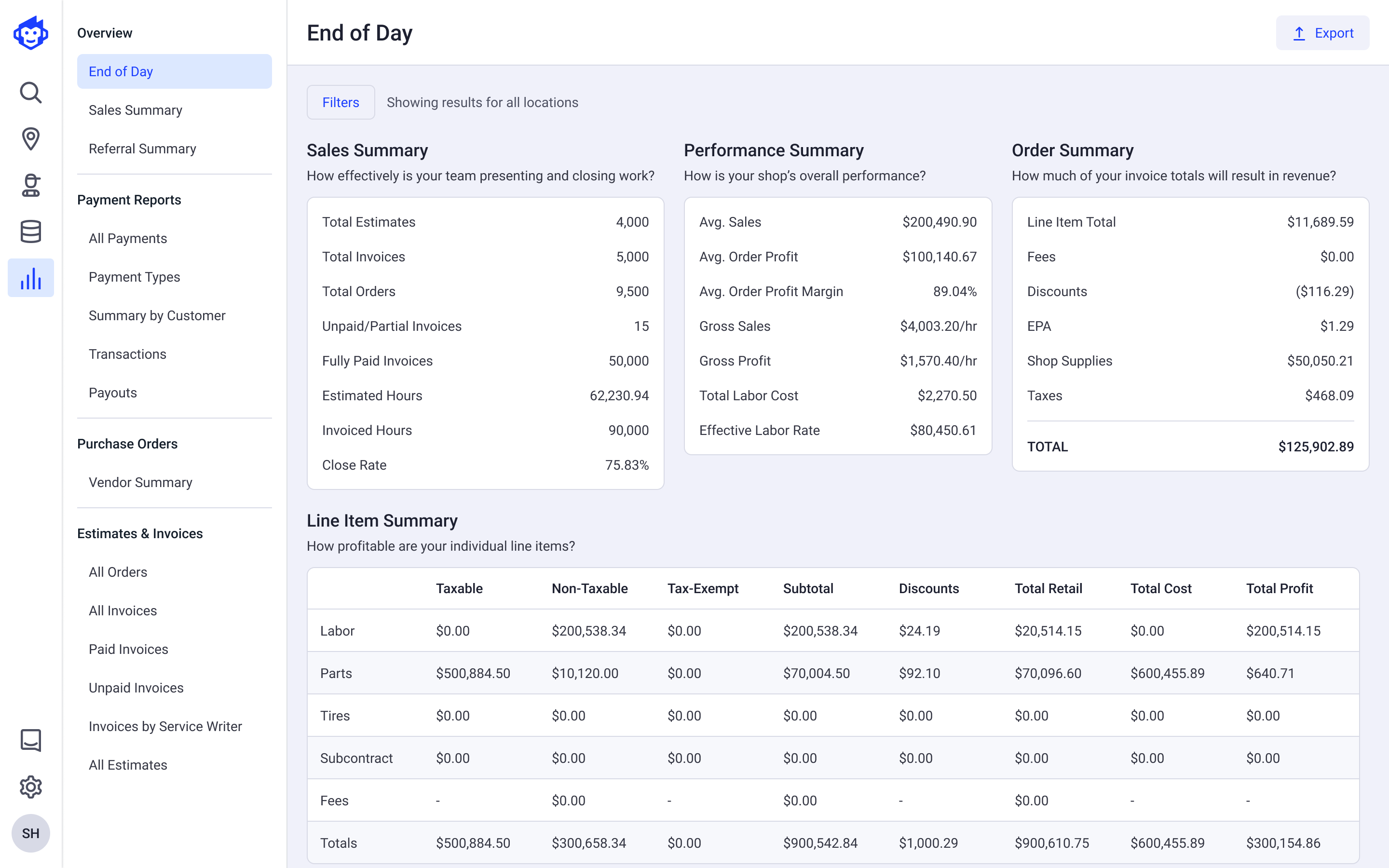
Task: Open Payment Types under Payment Reports
Action: (x=134, y=277)
